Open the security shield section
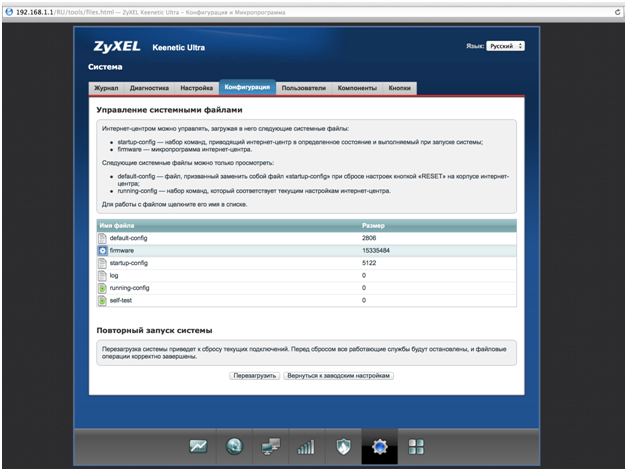The image size is (627, 471). pyautogui.click(x=343, y=448)
